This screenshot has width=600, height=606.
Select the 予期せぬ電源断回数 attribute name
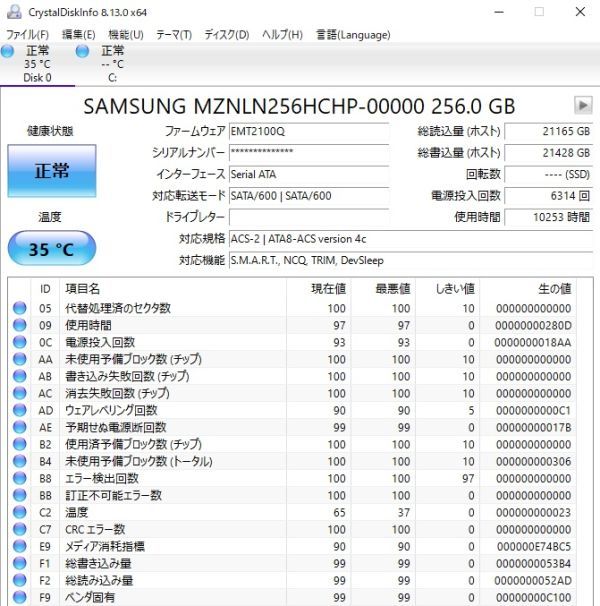tap(116, 427)
